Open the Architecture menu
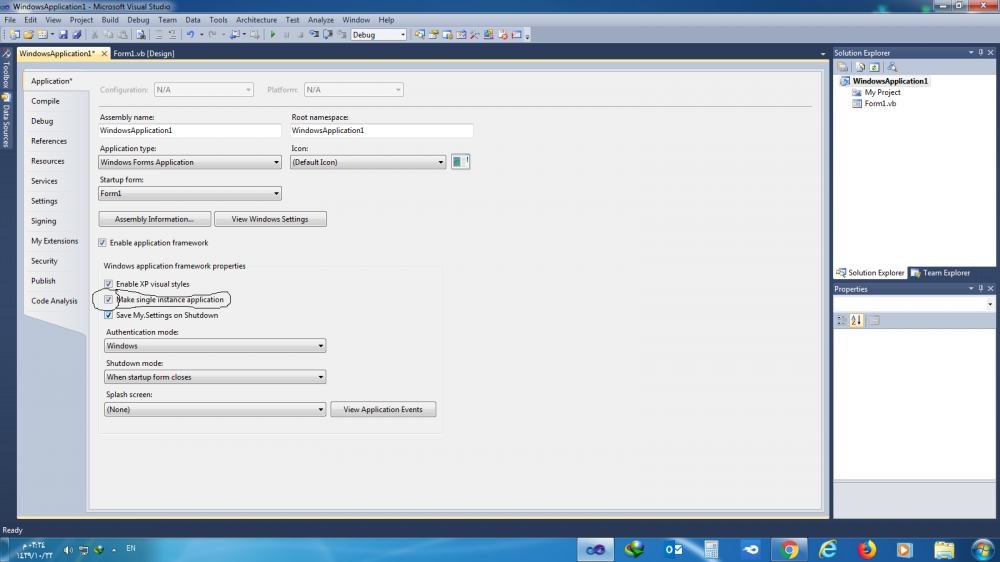Image resolution: width=1000 pixels, height=562 pixels. click(x=256, y=20)
